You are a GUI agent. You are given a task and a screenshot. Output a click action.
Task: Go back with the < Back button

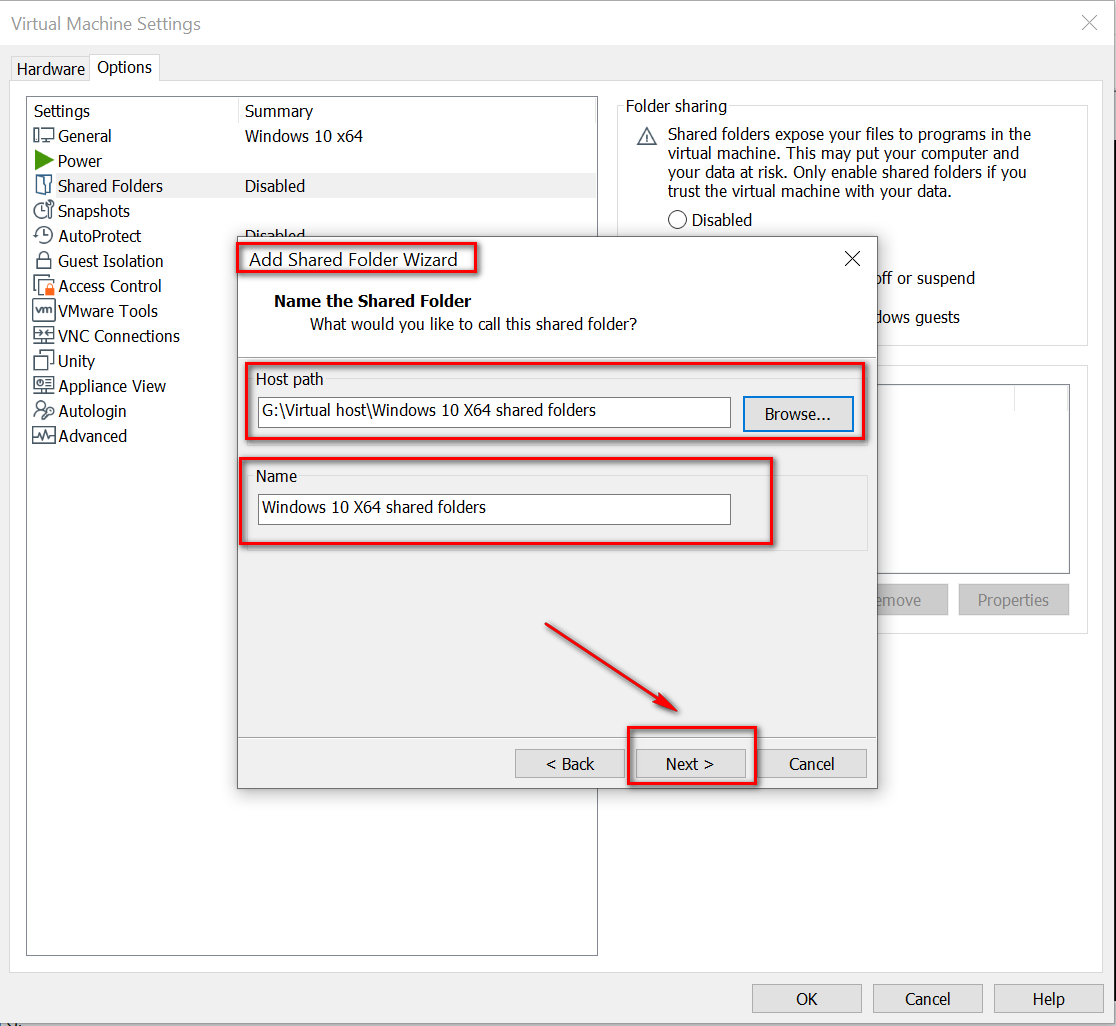point(569,763)
